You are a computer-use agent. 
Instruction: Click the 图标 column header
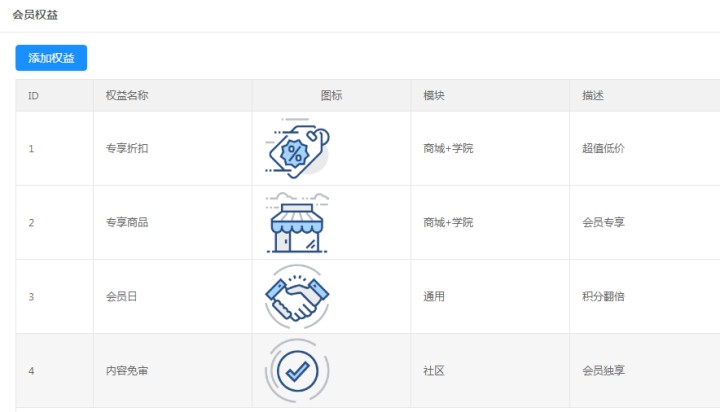point(331,96)
